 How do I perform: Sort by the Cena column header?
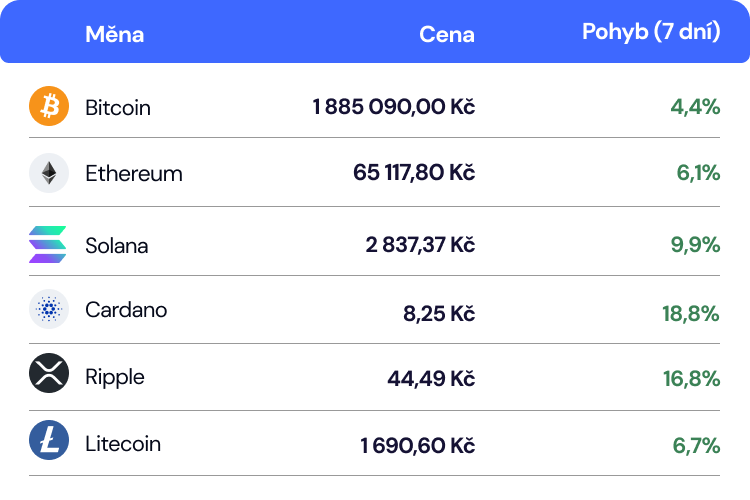coord(446,34)
